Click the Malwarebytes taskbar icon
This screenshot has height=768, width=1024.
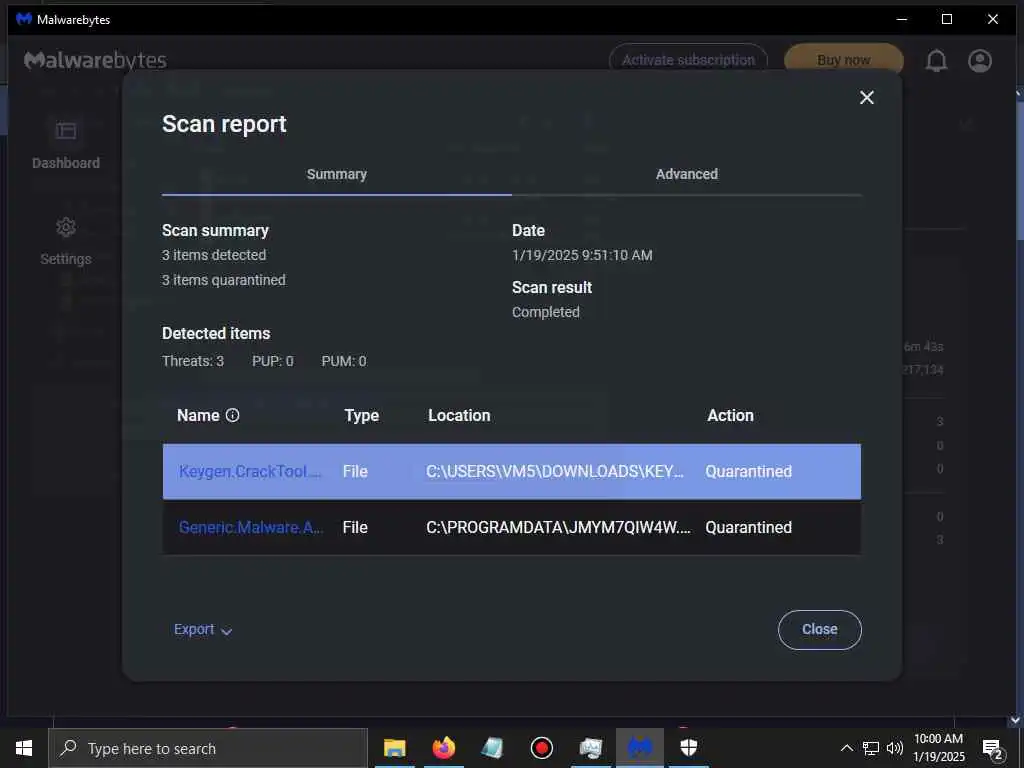(x=640, y=748)
